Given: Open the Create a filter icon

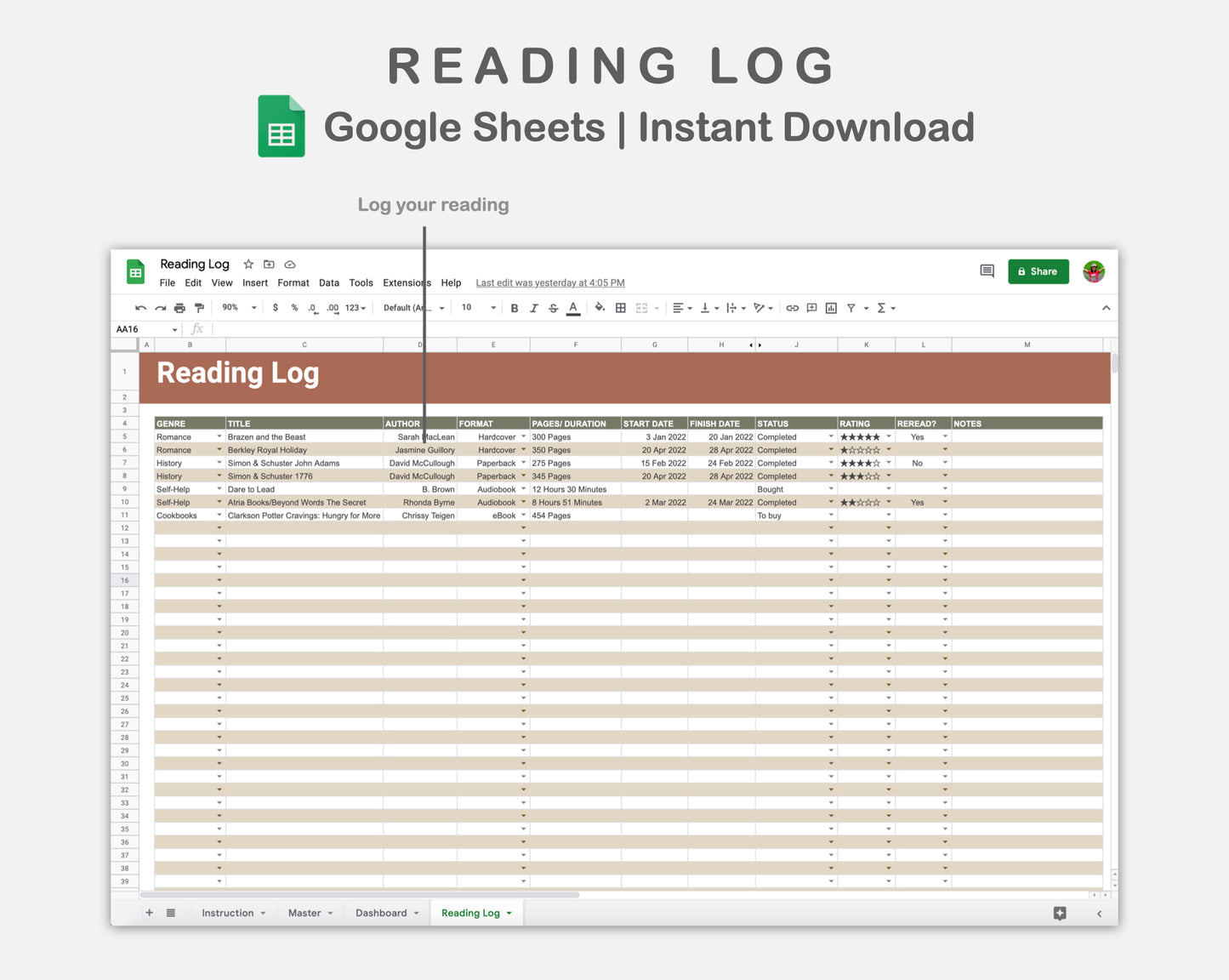Looking at the screenshot, I should (851, 307).
